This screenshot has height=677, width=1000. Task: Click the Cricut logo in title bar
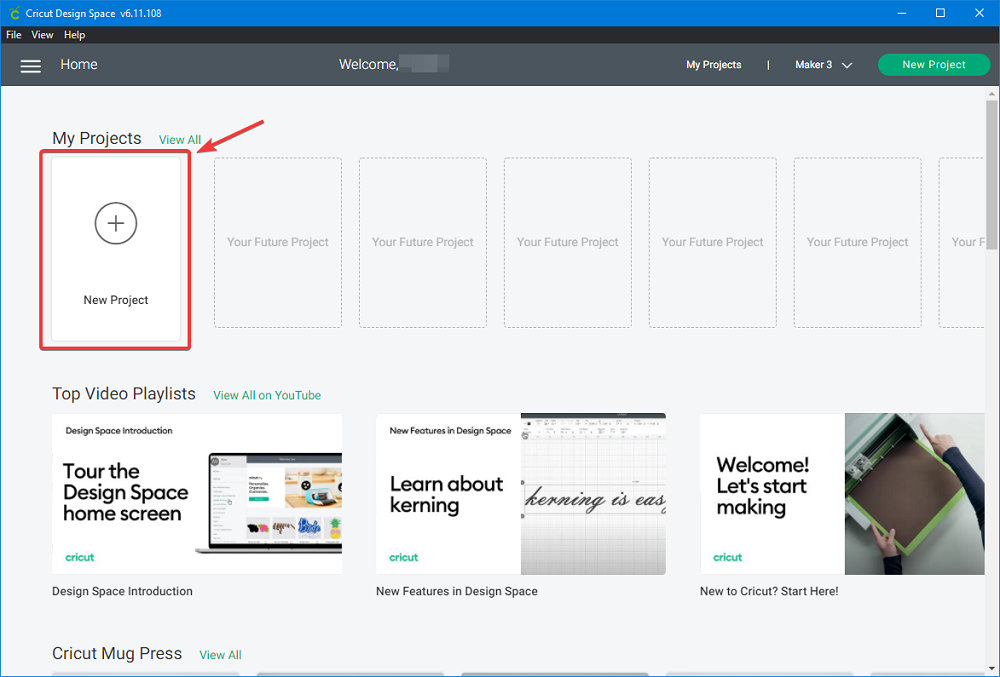(x=14, y=13)
